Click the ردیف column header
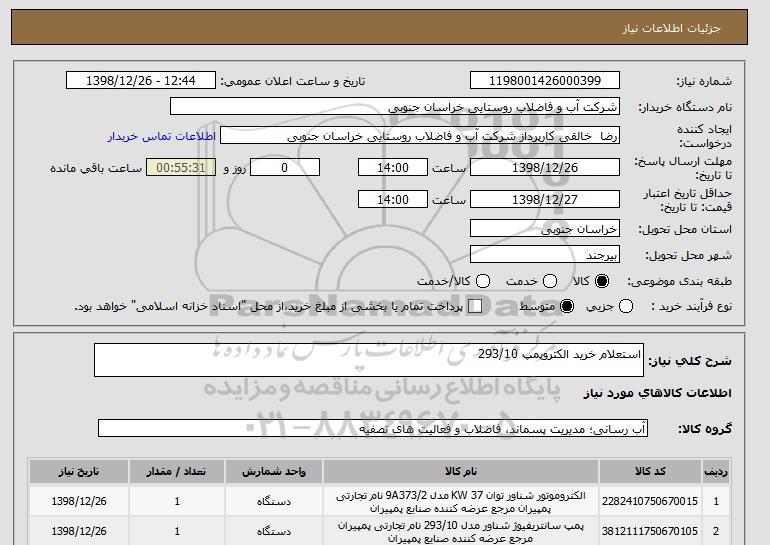The height and width of the screenshot is (545, 770). coord(716,471)
